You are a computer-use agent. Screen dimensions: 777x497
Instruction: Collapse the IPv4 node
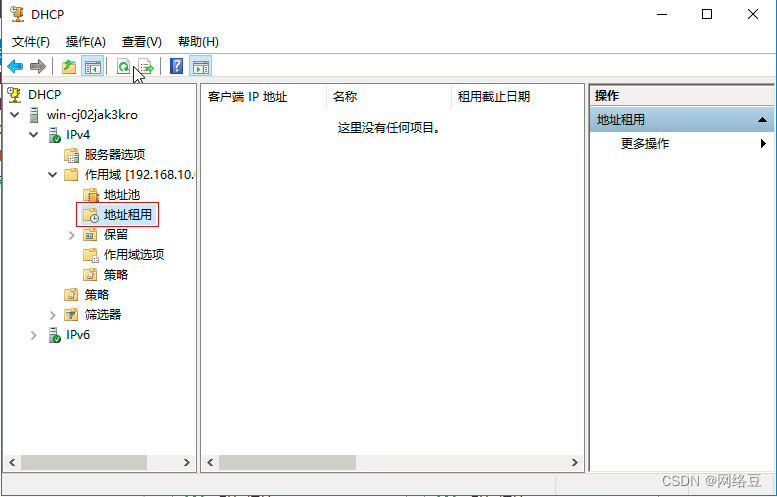34,135
